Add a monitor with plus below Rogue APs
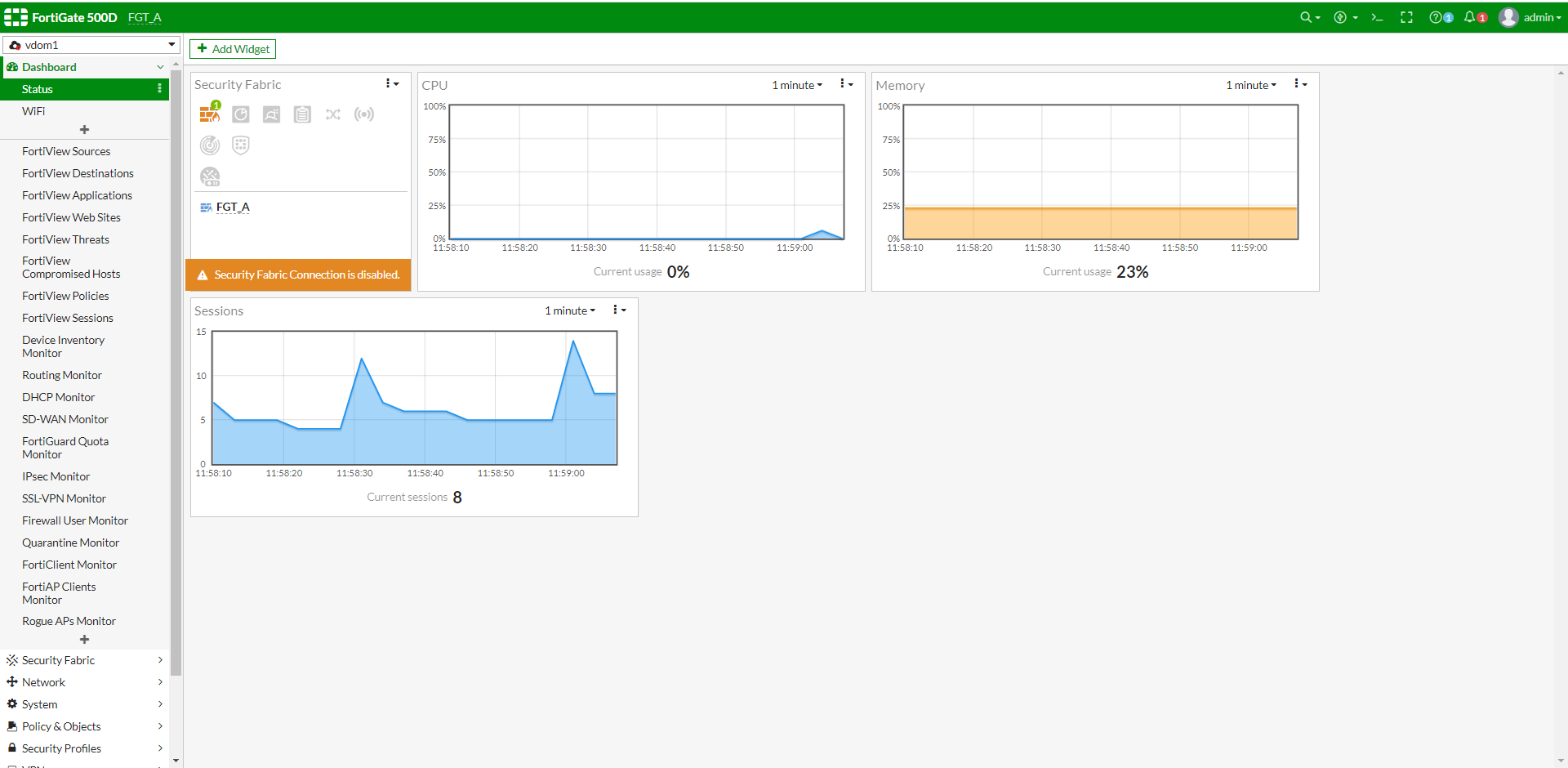The height and width of the screenshot is (768, 1568). point(84,640)
